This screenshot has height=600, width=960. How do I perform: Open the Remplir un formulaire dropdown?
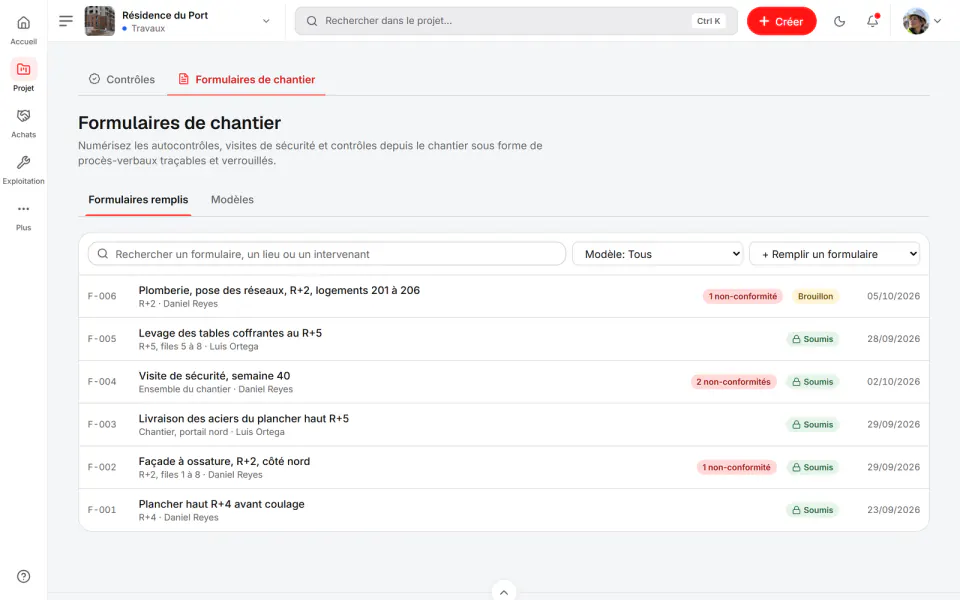coord(835,253)
